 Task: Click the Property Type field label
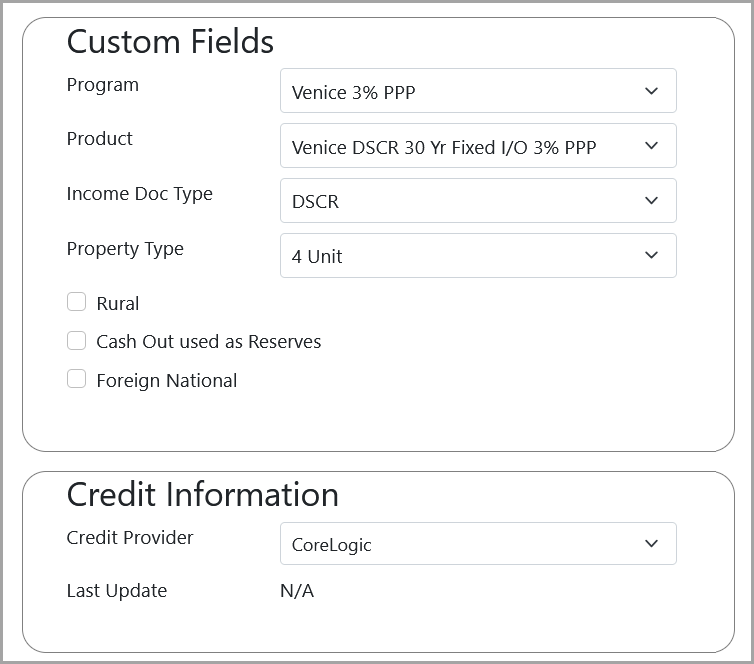tap(125, 249)
